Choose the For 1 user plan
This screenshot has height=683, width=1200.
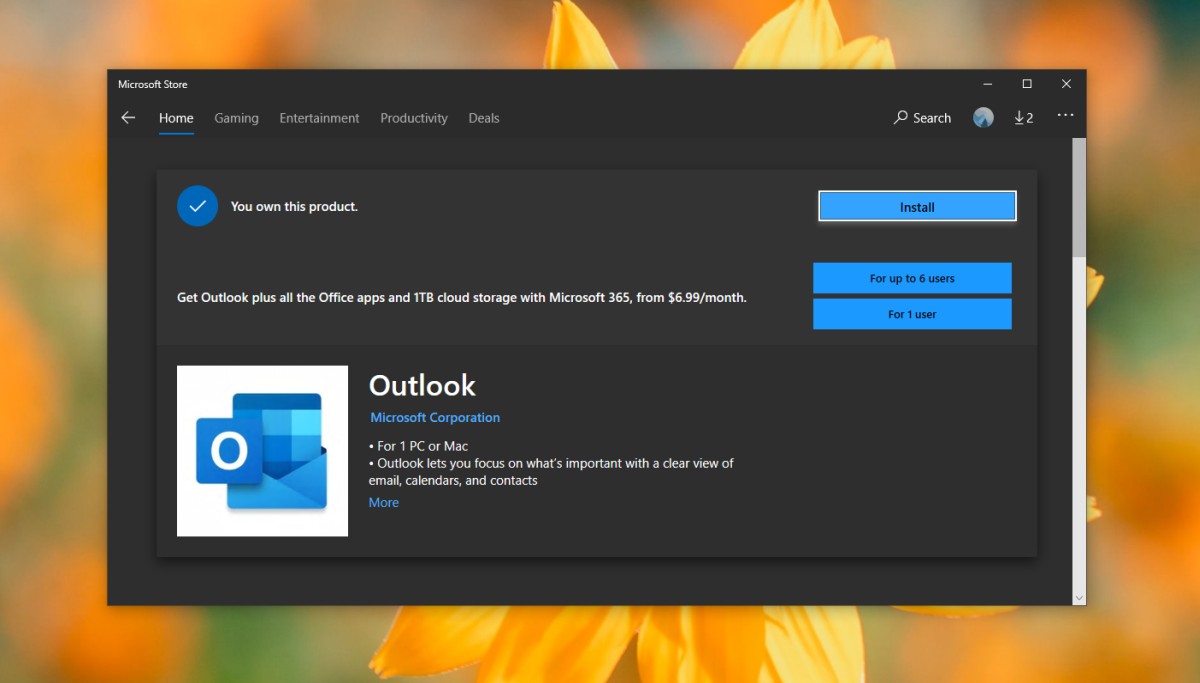[912, 314]
